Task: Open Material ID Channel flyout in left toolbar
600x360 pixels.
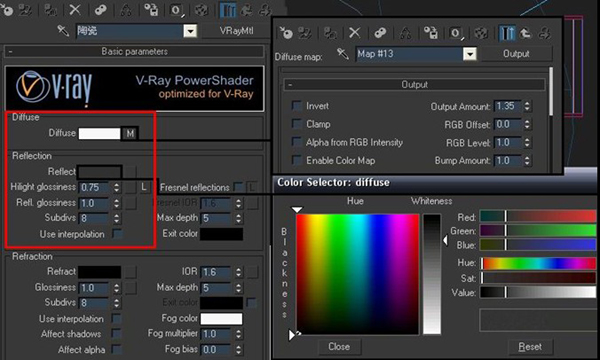Action: pos(176,10)
